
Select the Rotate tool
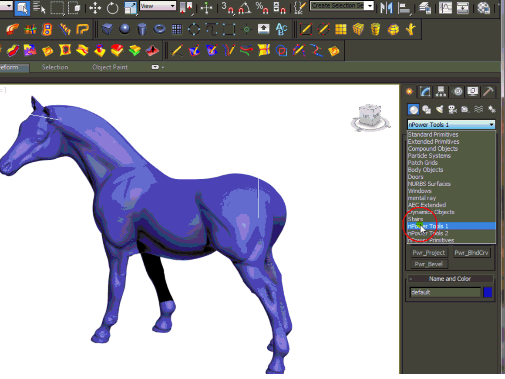112,8
